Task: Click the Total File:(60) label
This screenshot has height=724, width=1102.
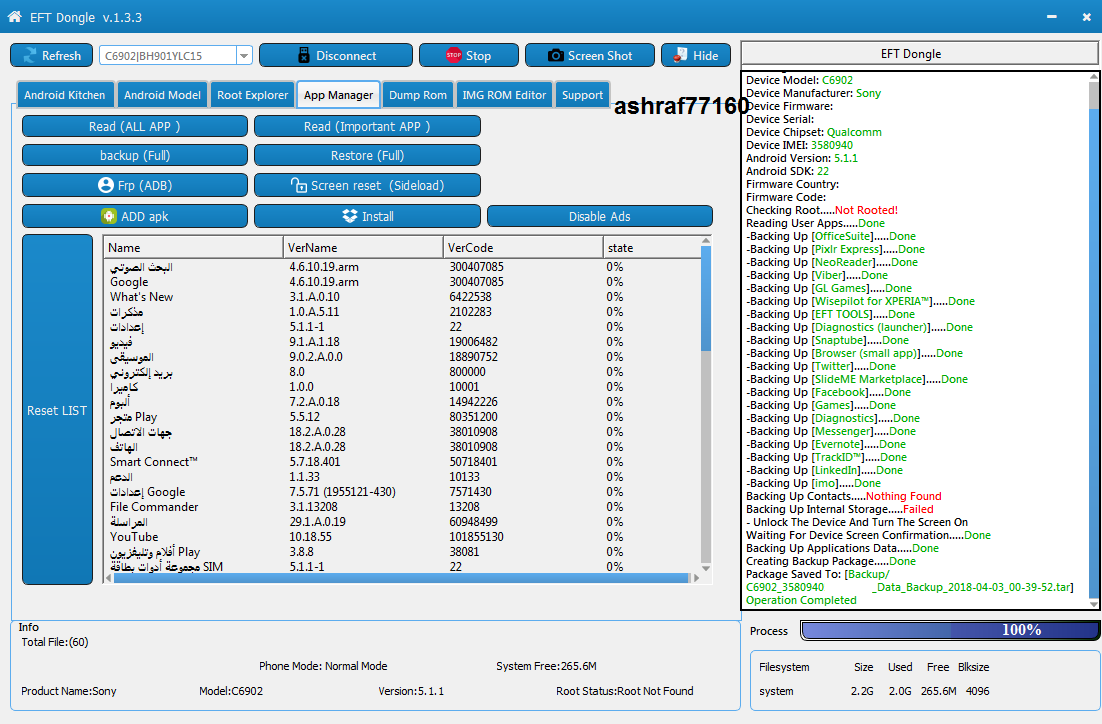Action: [55, 642]
